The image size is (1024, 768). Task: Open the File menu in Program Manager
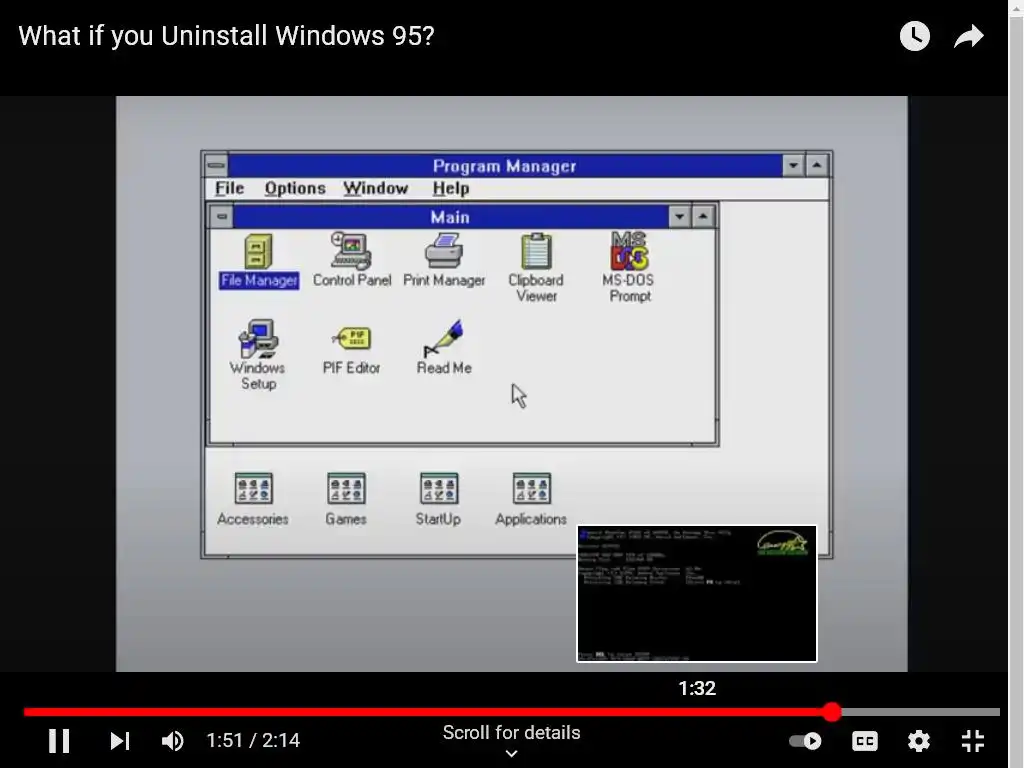point(229,189)
